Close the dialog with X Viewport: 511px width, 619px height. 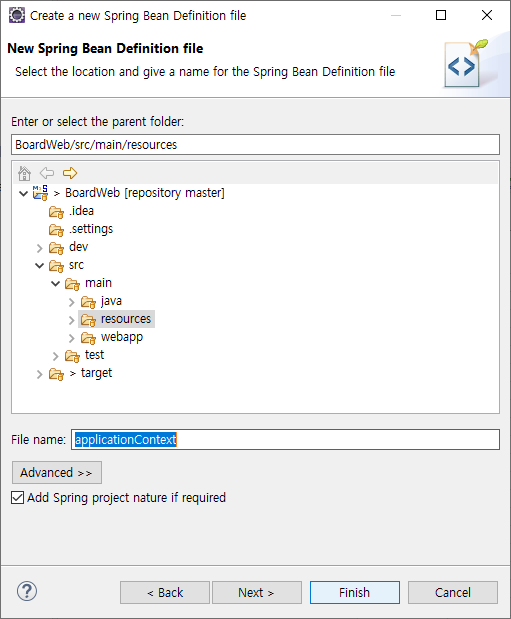[487, 15]
